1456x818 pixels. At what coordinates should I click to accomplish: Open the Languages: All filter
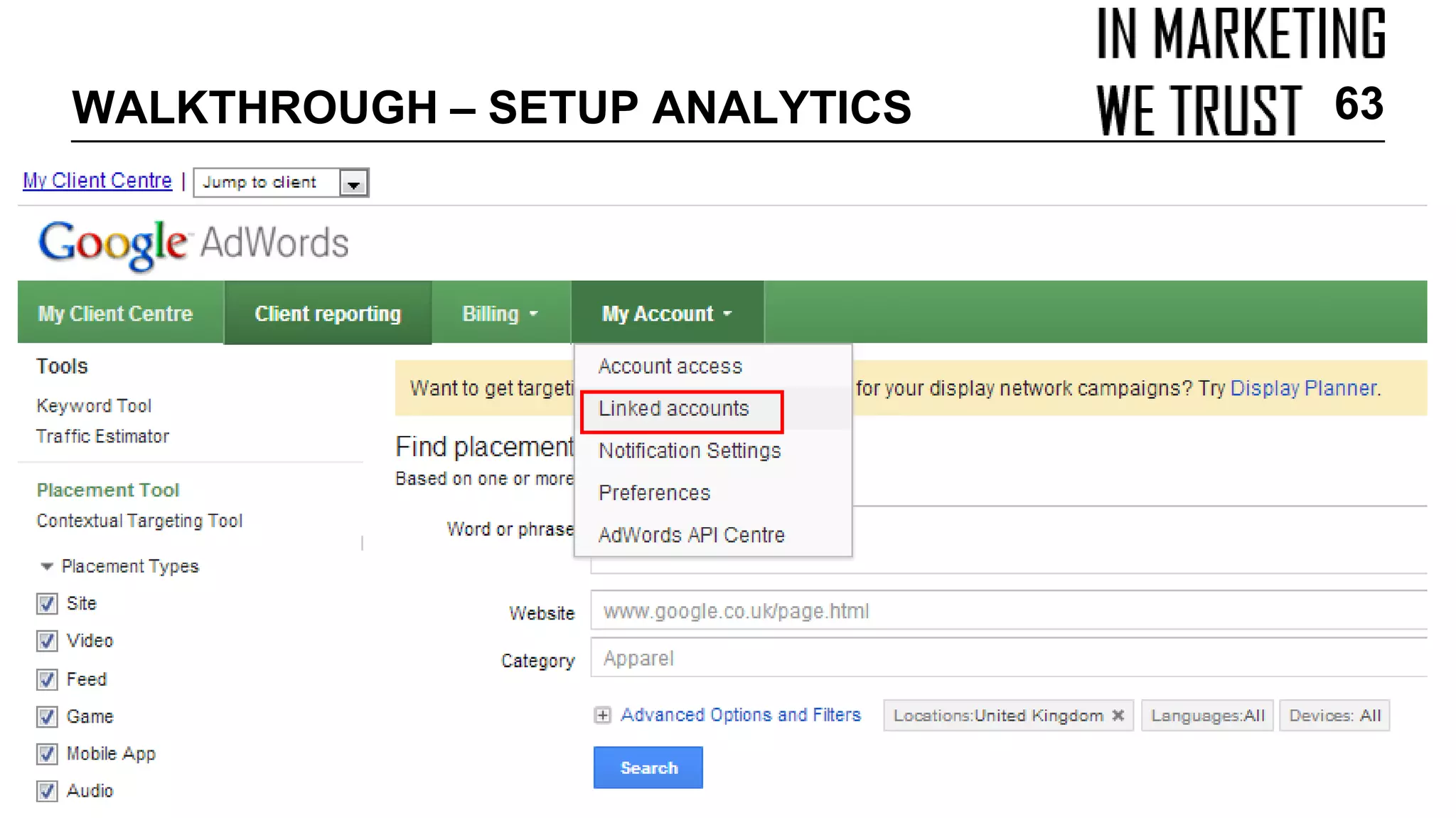(1207, 716)
